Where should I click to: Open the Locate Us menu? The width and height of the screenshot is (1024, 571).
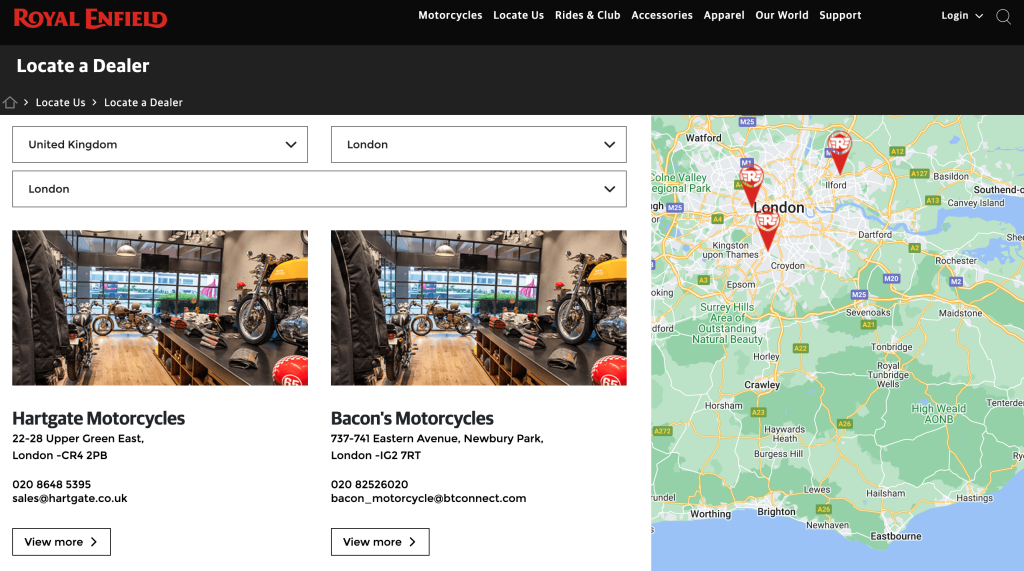coord(519,15)
